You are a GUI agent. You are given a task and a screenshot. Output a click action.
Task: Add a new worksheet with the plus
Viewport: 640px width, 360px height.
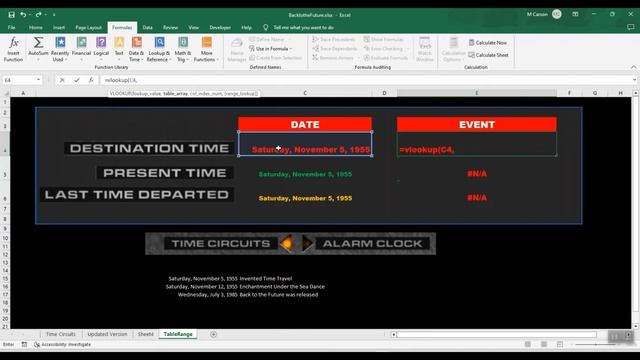[213, 334]
